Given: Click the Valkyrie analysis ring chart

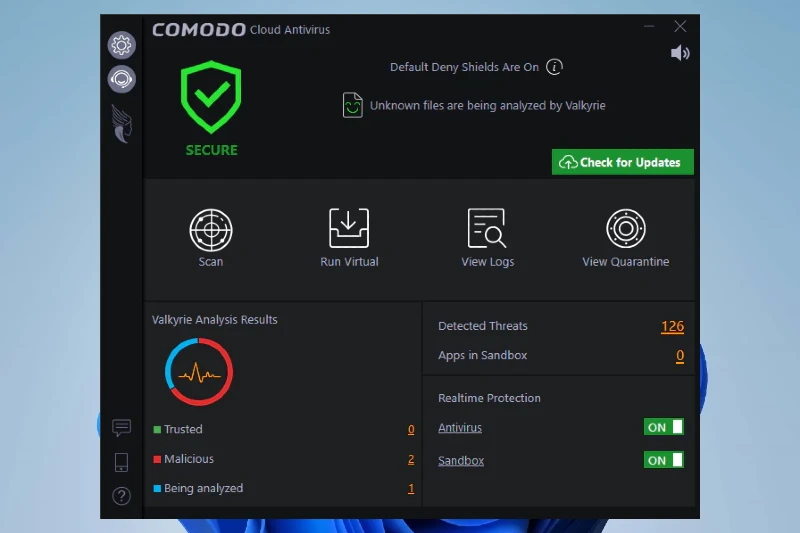Looking at the screenshot, I should coord(199,372).
